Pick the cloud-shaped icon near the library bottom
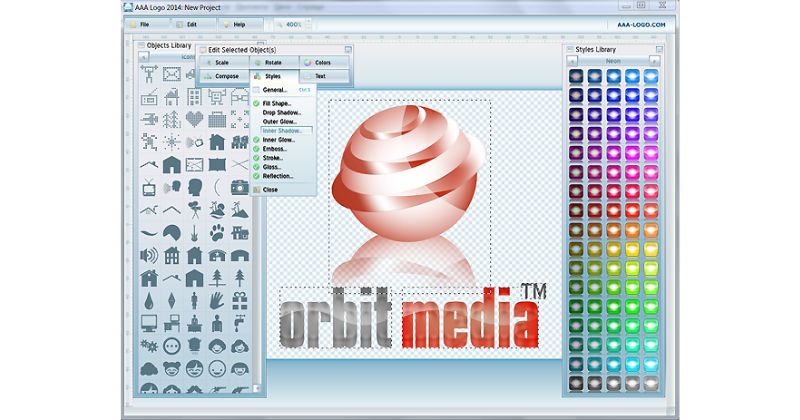The image size is (800, 420). click(x=149, y=368)
